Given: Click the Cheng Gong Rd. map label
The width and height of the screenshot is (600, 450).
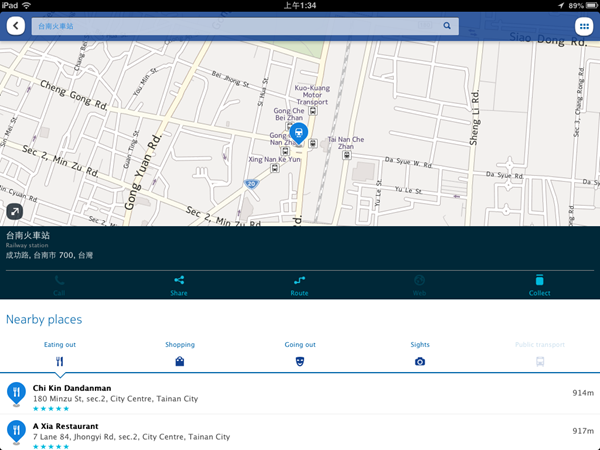Looking at the screenshot, I should (73, 95).
